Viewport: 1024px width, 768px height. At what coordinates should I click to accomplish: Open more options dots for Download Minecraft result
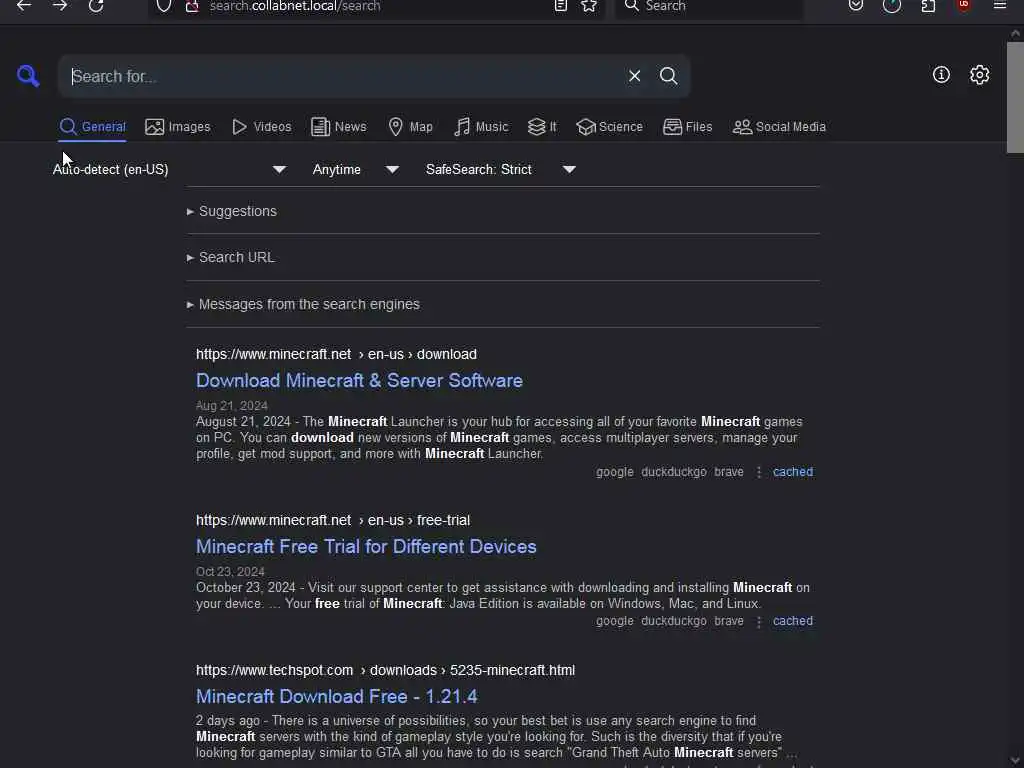(x=759, y=472)
